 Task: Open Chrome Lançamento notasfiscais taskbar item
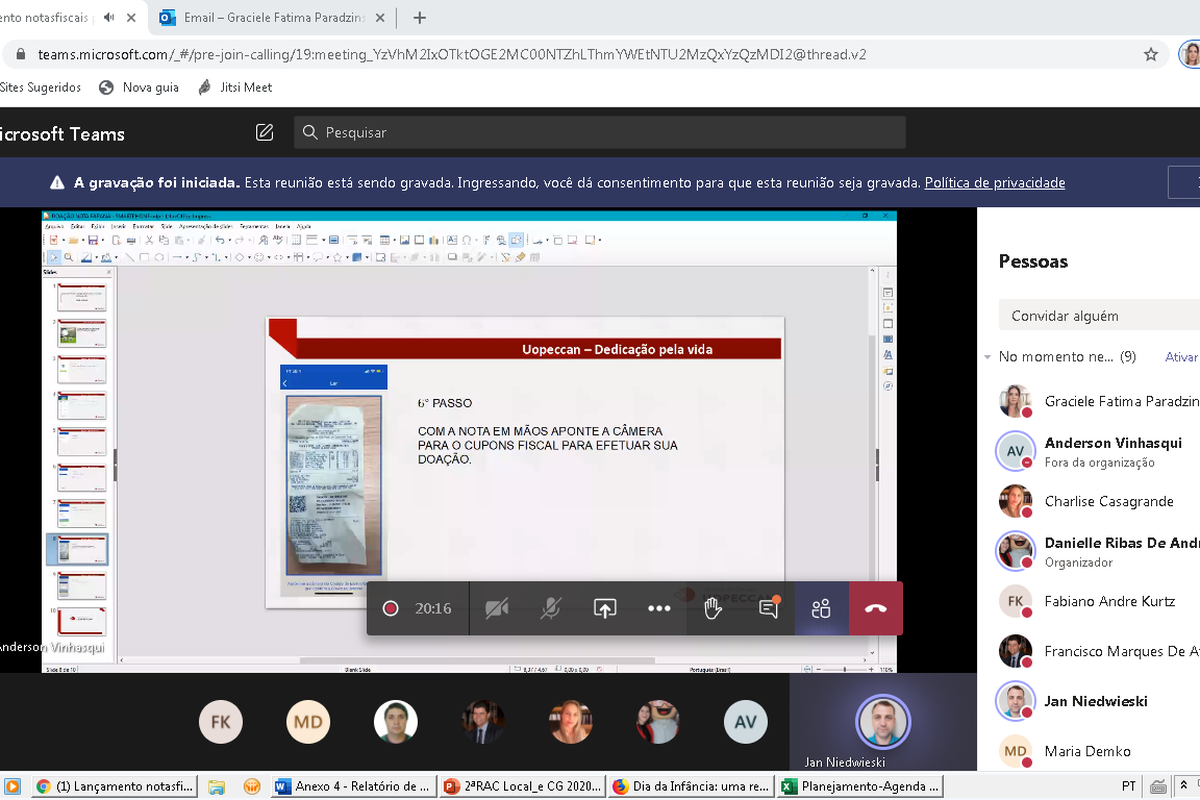(x=115, y=786)
